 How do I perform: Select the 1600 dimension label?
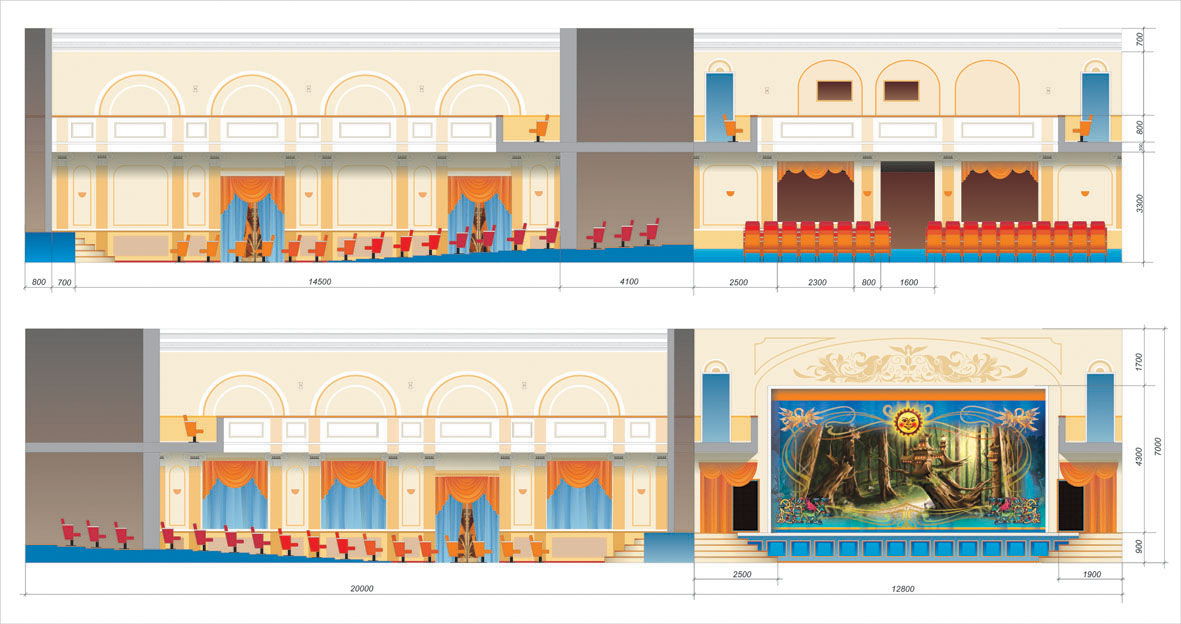pos(909,283)
